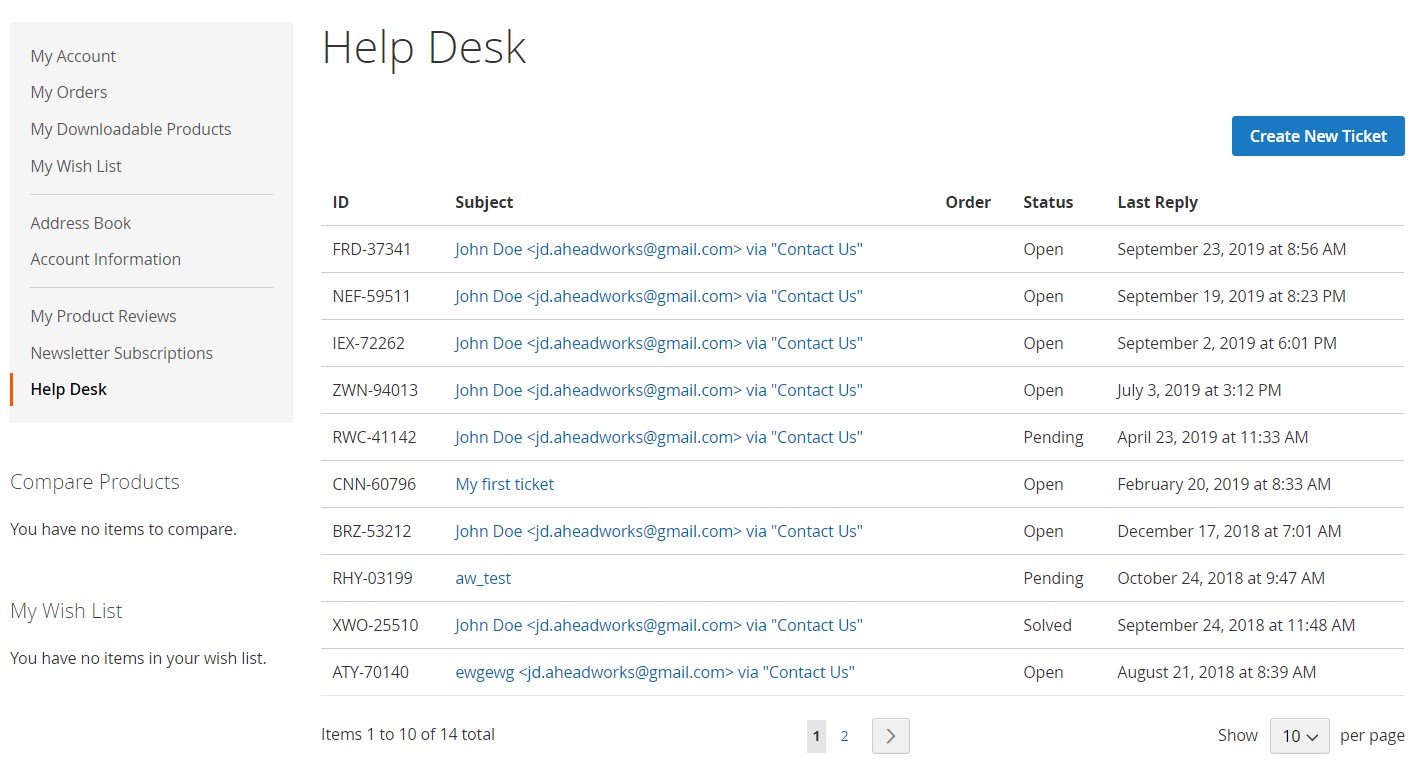1427x770 pixels.
Task: Open 'My first ticket' link
Action: tap(505, 484)
